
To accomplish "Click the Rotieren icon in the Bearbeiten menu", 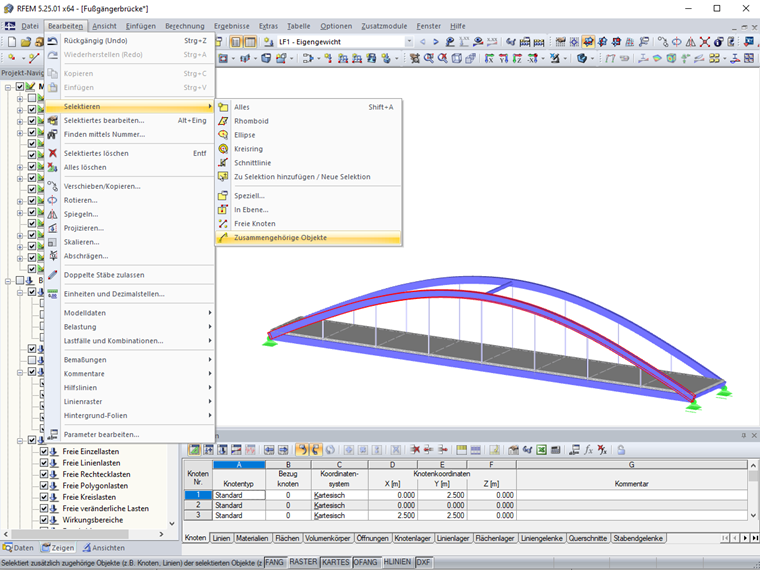I will point(52,200).
